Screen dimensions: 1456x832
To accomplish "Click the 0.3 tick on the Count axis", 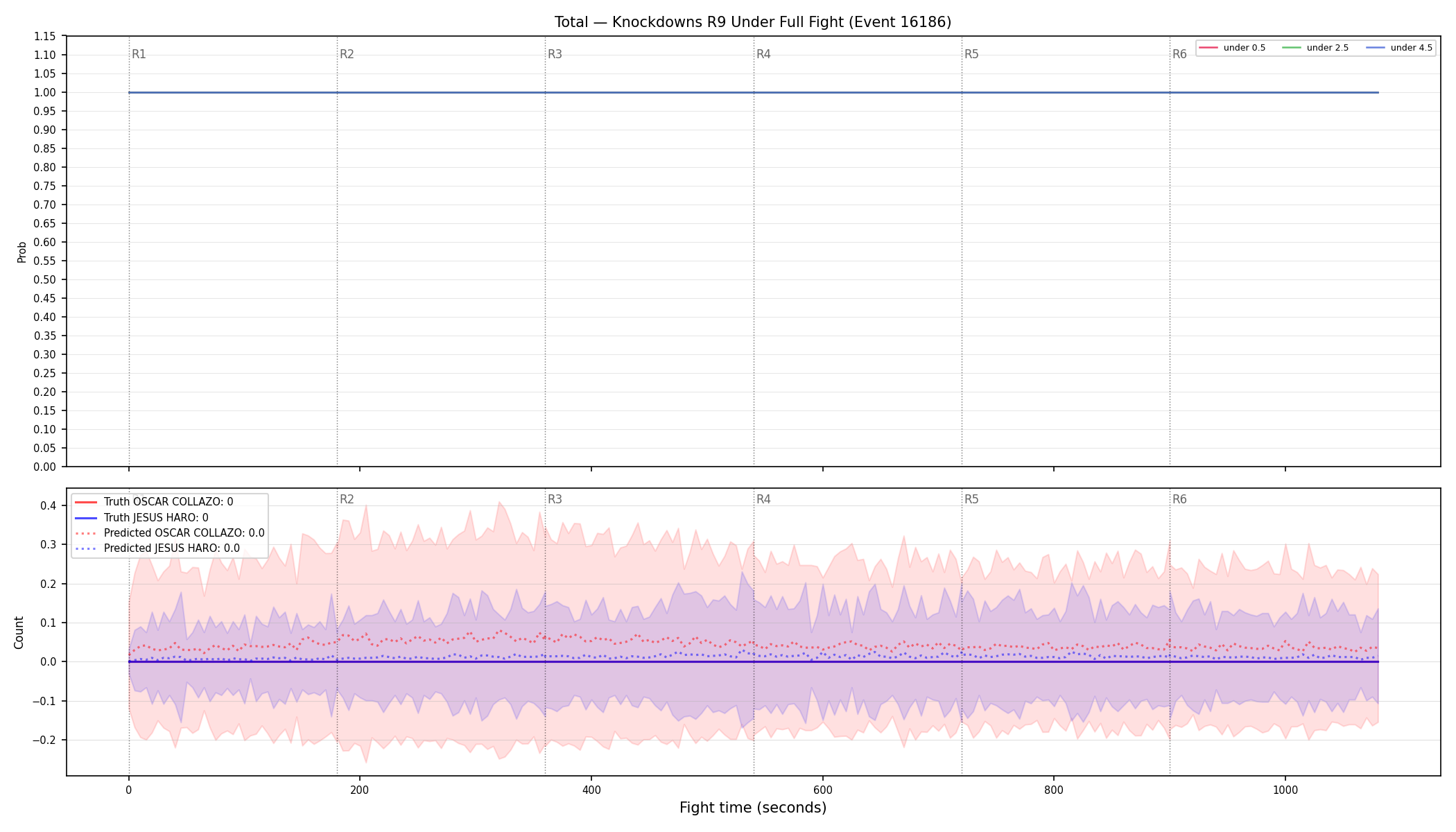I will (x=49, y=544).
